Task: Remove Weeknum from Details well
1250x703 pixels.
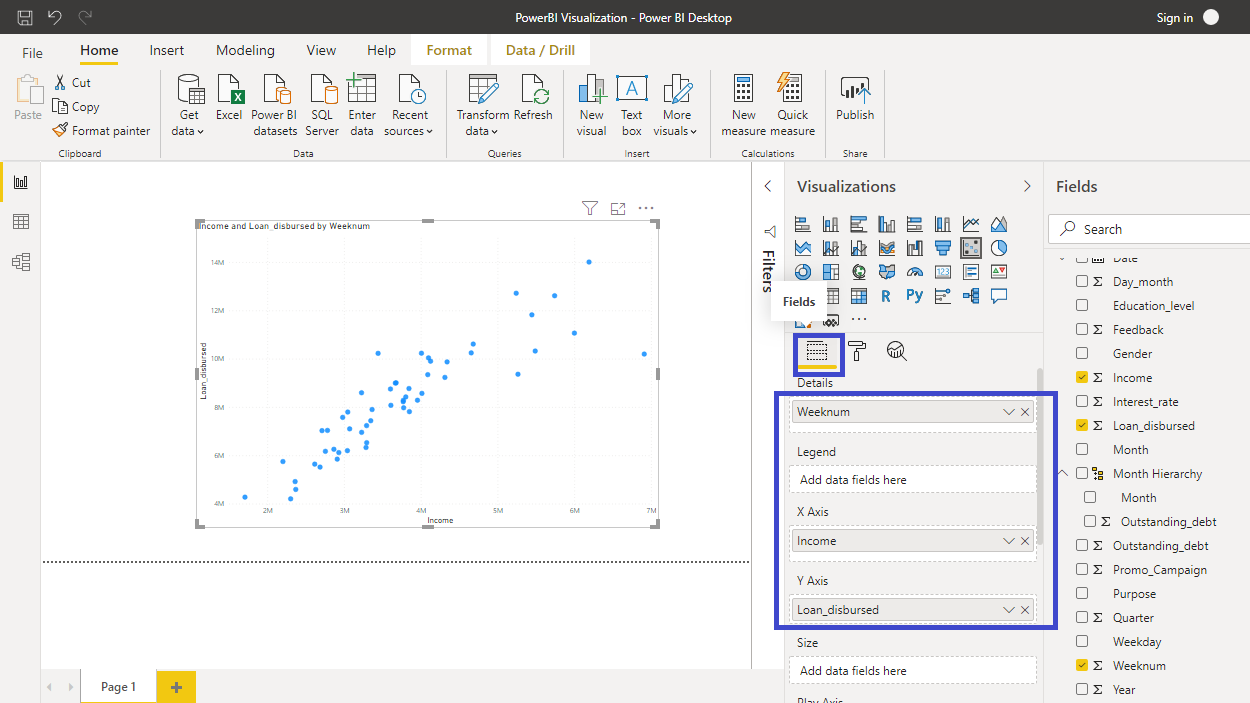Action: tap(1025, 412)
